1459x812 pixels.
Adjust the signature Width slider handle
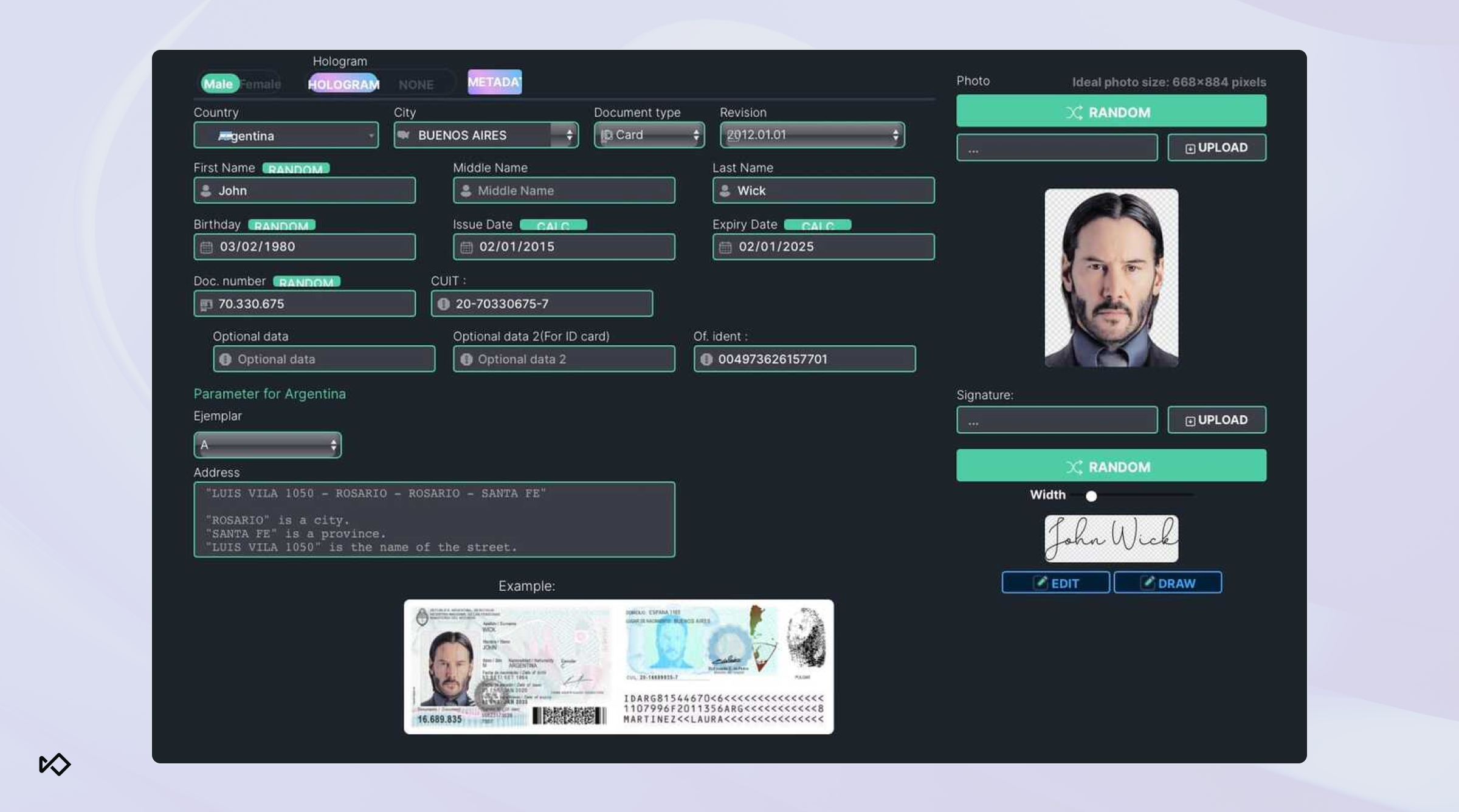click(x=1091, y=496)
